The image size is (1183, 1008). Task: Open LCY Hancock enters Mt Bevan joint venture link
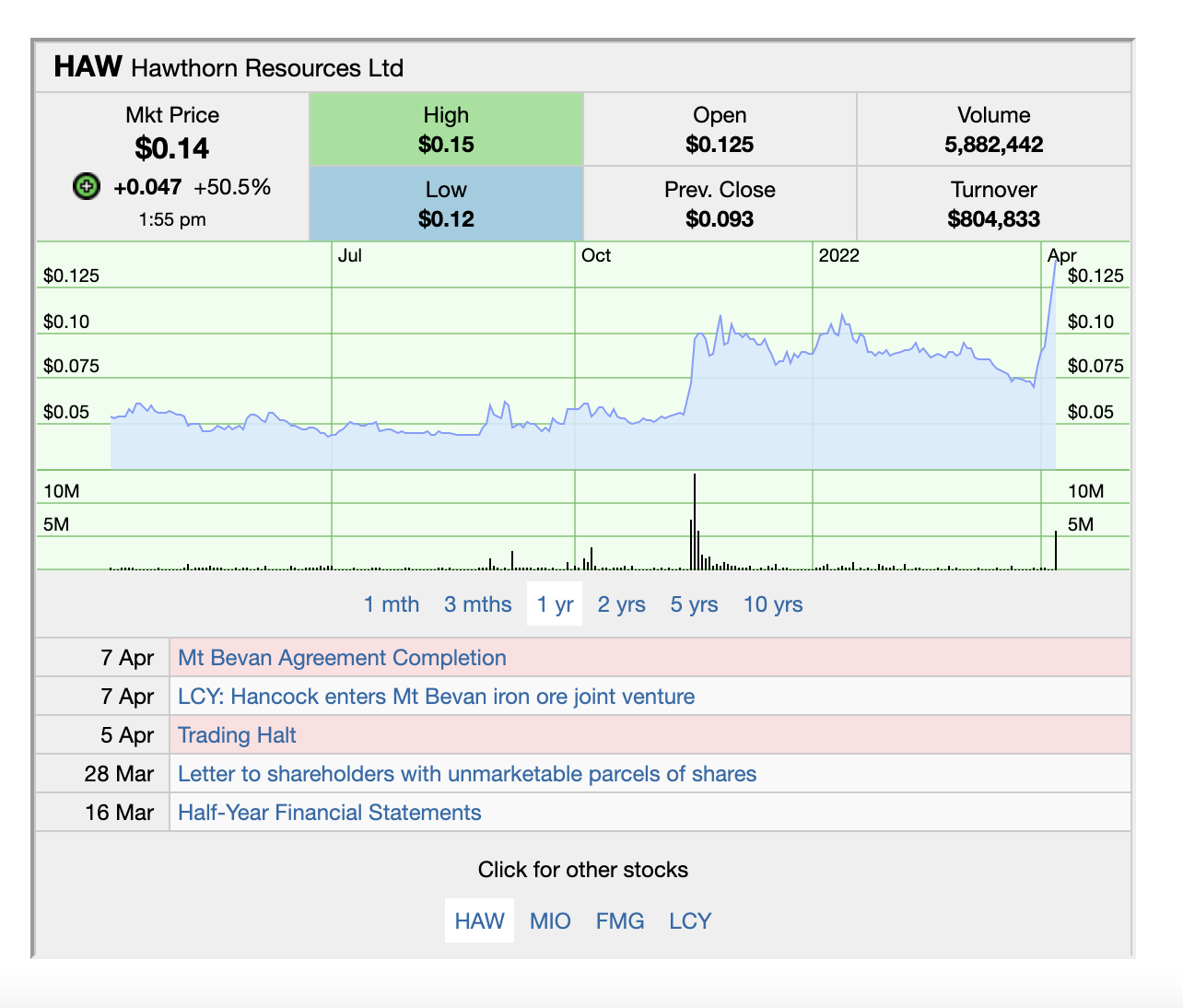[436, 697]
